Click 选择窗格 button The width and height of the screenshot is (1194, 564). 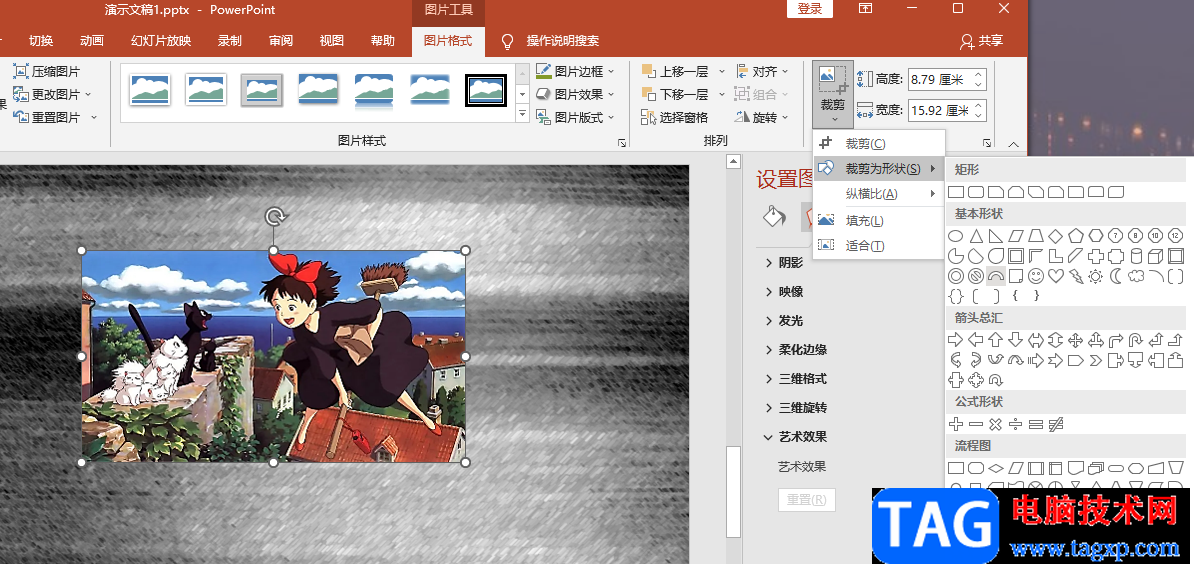pos(675,117)
